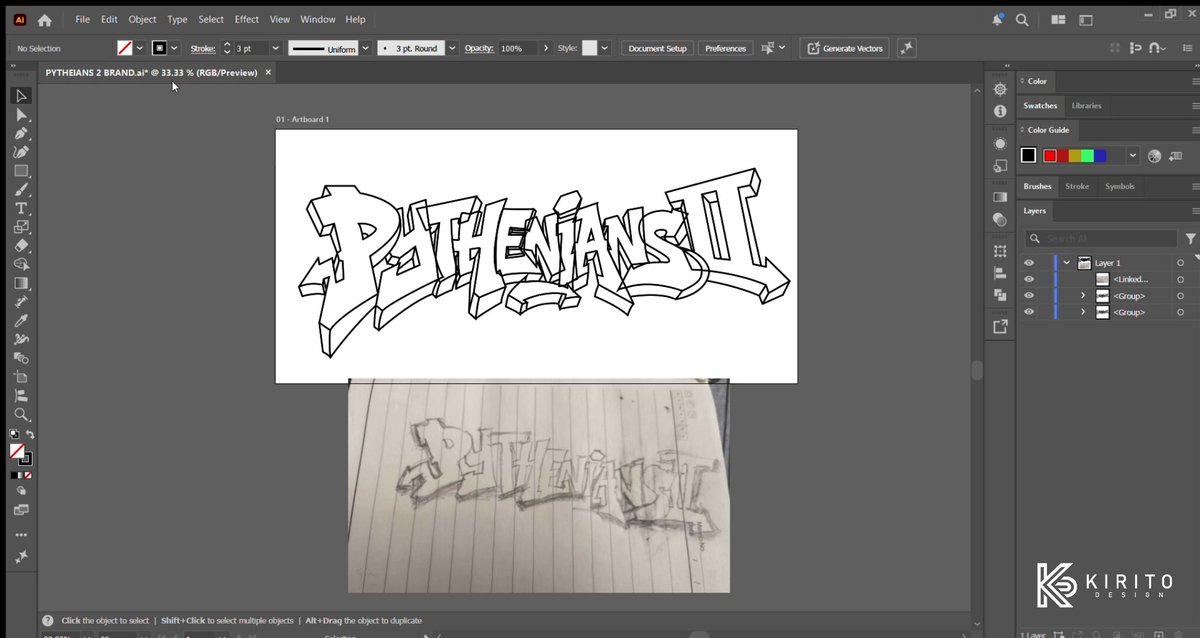Screen dimensions: 1200x638
Task: Click the Opacity value field
Action: click(518, 48)
